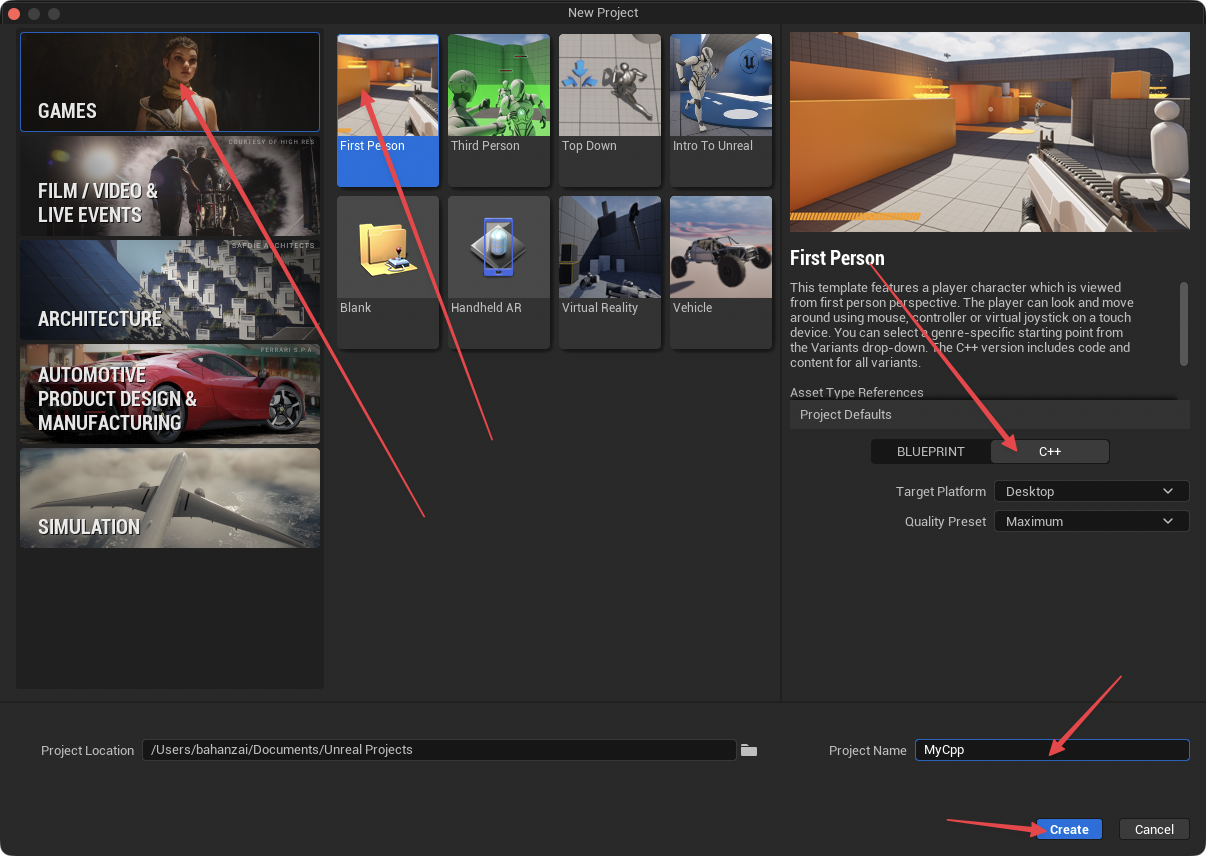Switch project type to Blueprint
This screenshot has width=1206, height=856.
tap(931, 452)
